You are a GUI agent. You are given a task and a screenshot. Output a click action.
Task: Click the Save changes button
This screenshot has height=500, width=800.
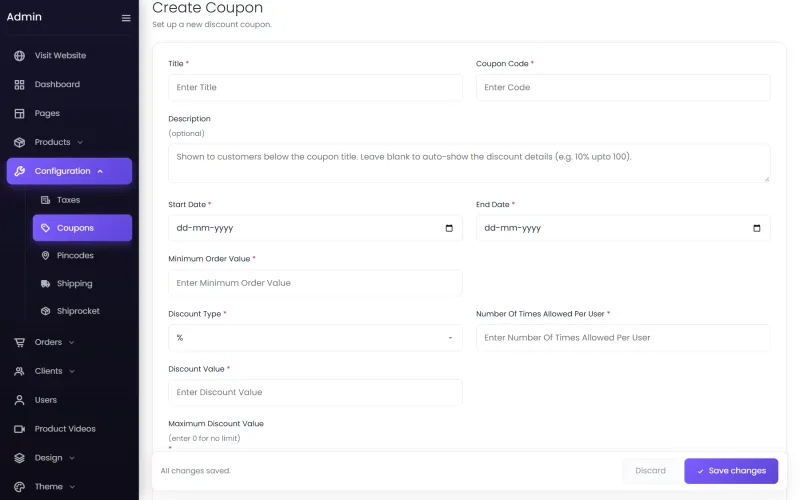(731, 471)
